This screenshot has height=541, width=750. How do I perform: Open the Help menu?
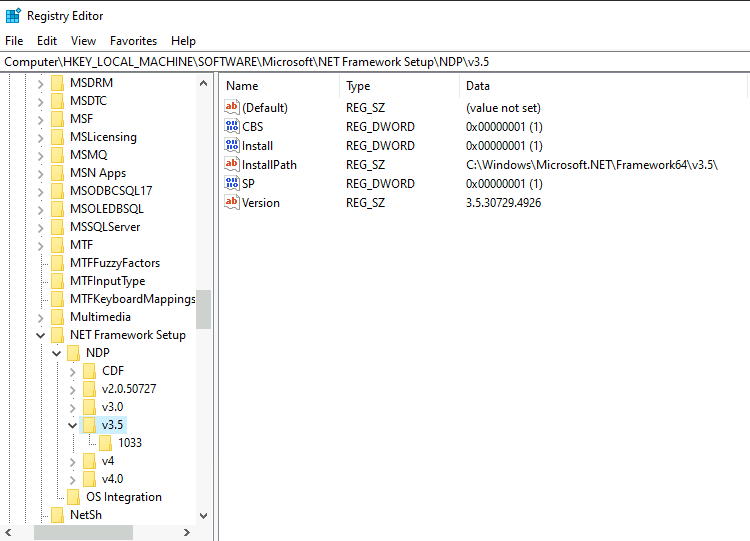184,41
